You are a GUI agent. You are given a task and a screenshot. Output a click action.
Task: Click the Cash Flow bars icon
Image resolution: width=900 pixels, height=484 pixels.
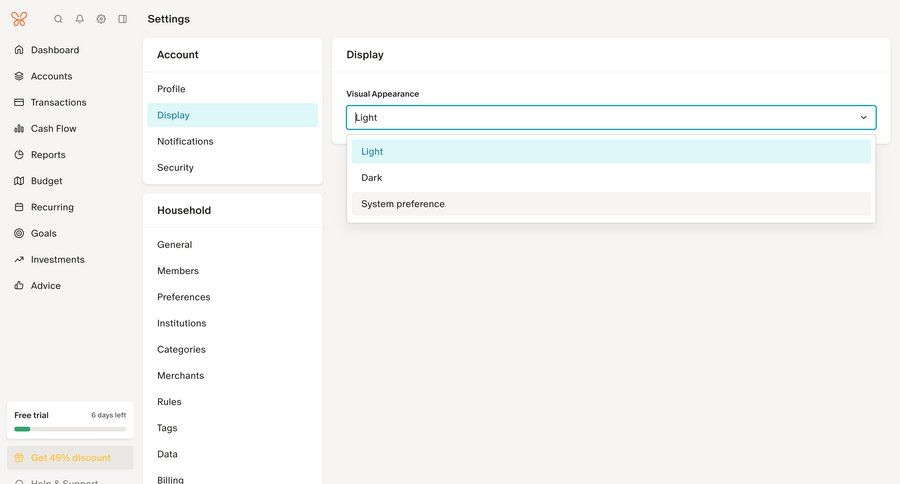click(19, 129)
